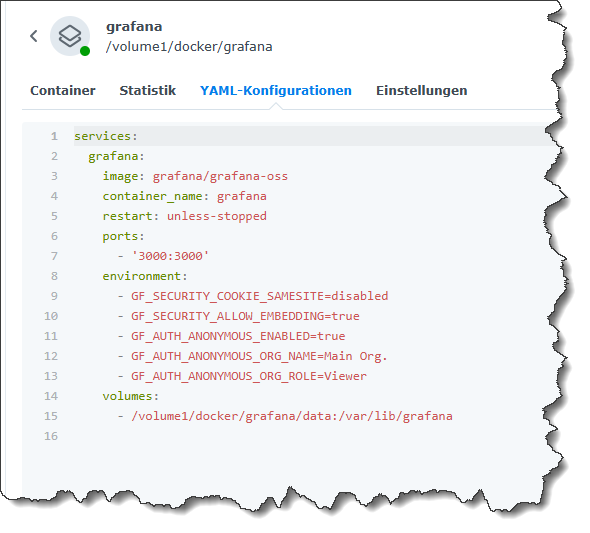This screenshot has width=590, height=533.
Task: Click the green running status dot
Action: pyautogui.click(x=85, y=51)
